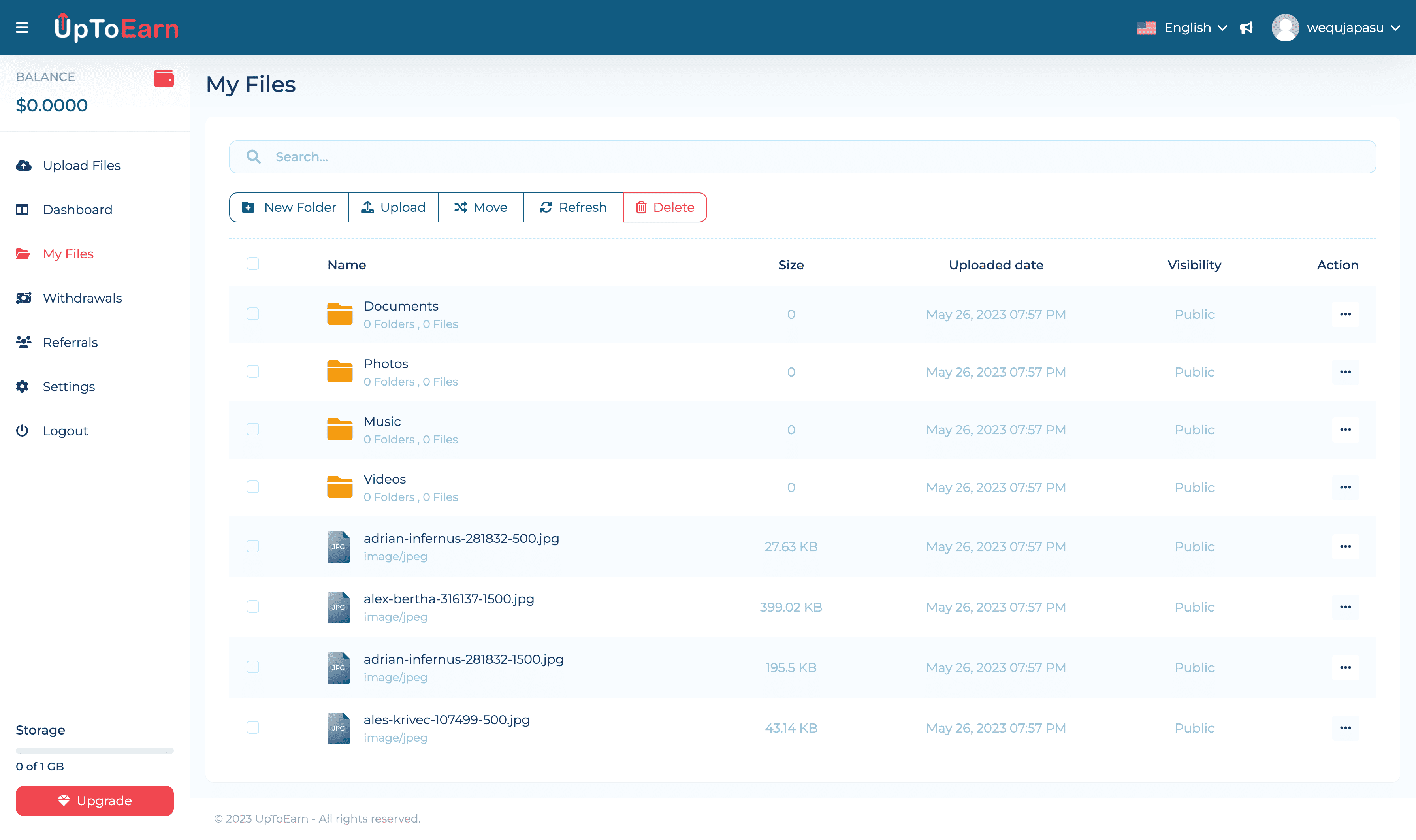Click JPG icon for adrian-infernus-281832-1500.jpg
1416x840 pixels.
coord(339,668)
